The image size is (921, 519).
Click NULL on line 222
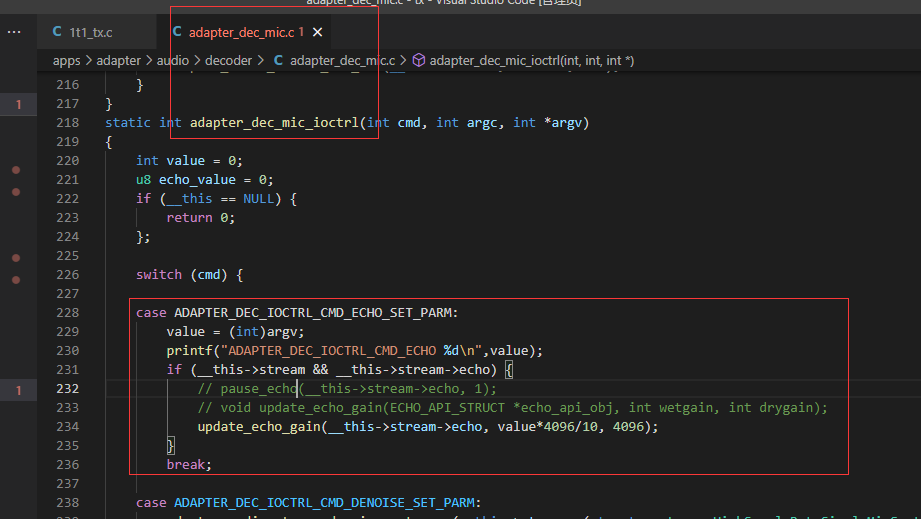(x=258, y=198)
